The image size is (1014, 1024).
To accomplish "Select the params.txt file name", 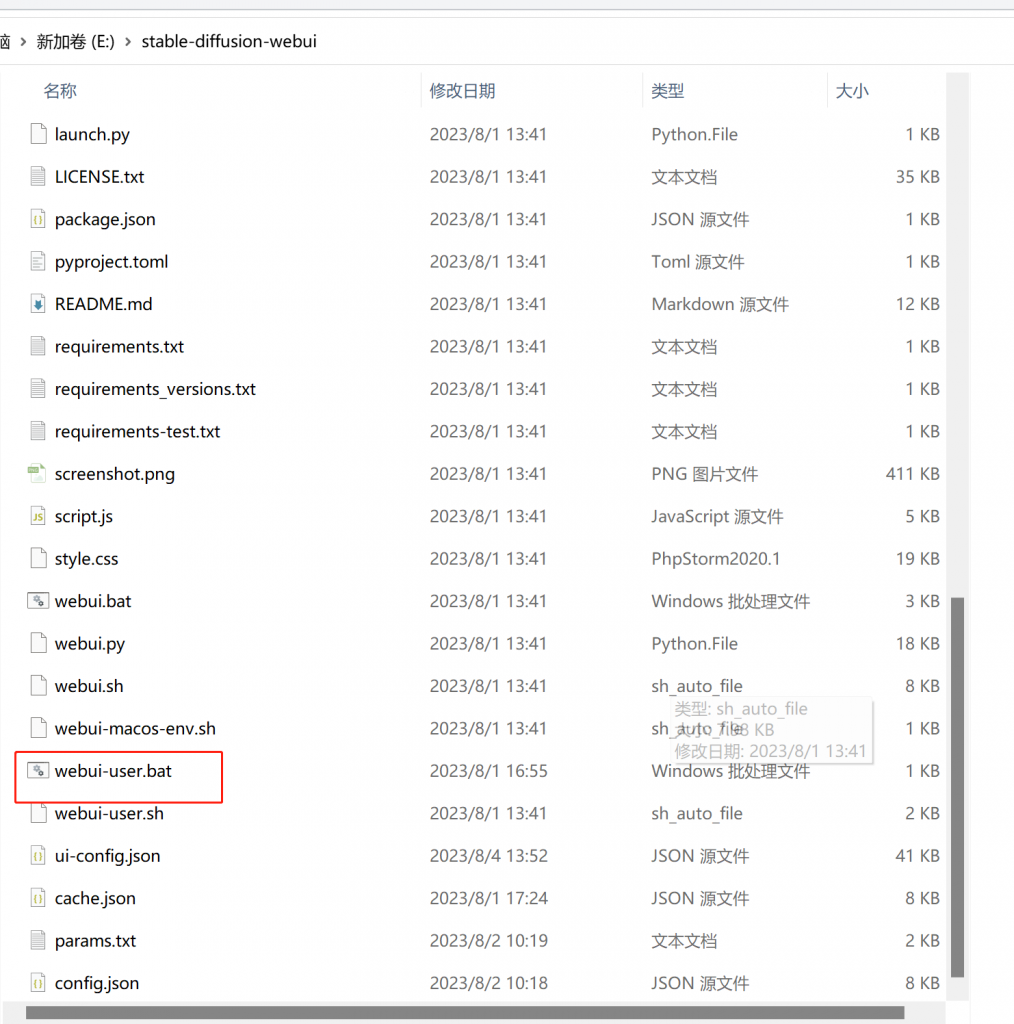I will point(95,941).
